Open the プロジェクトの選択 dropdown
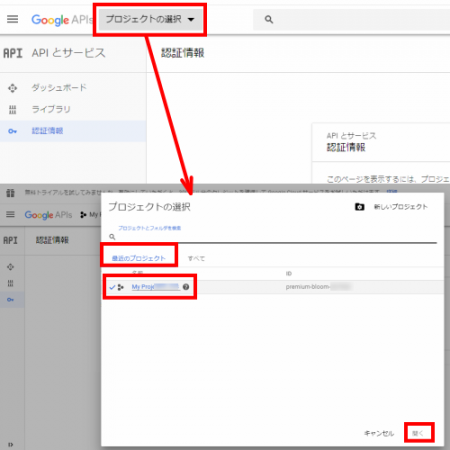 pyautogui.click(x=150, y=19)
